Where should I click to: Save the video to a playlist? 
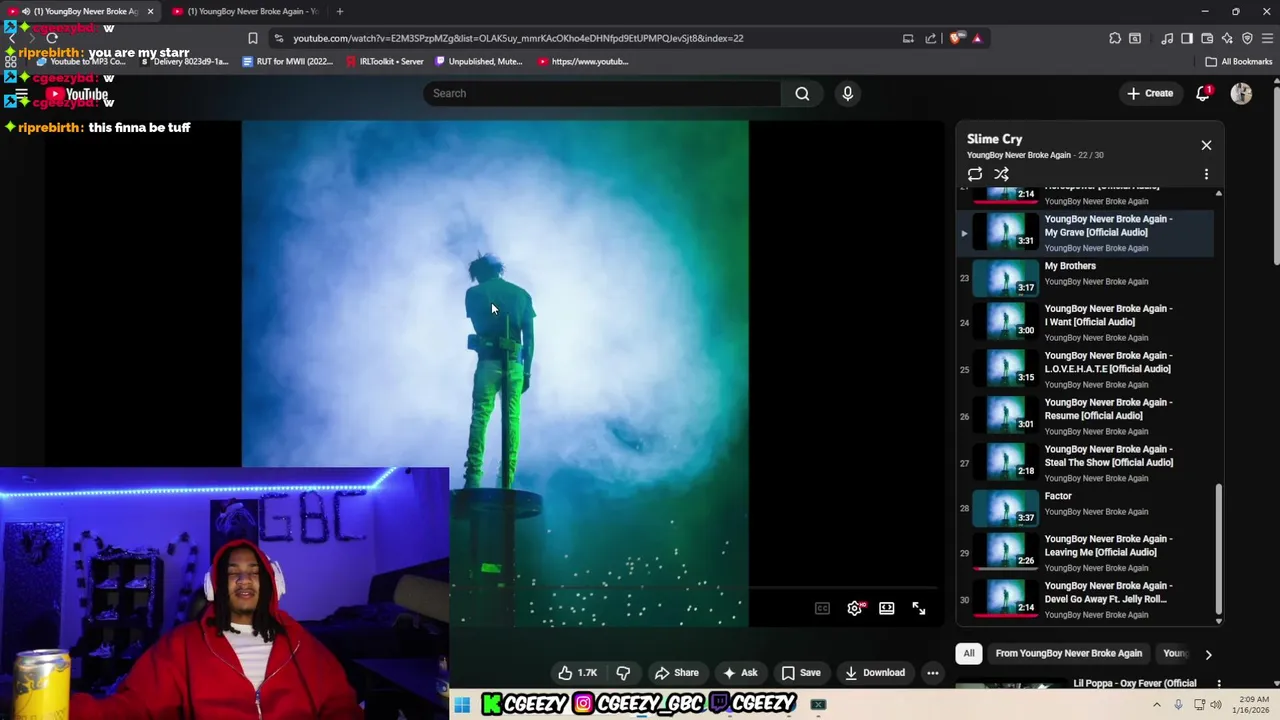[801, 673]
